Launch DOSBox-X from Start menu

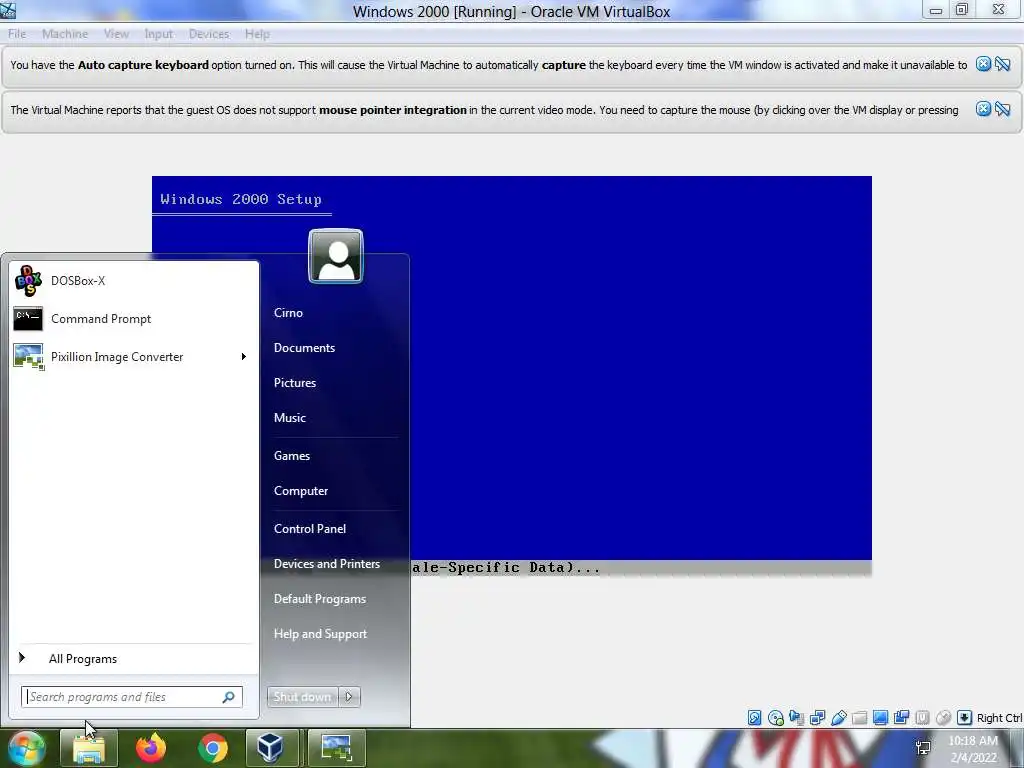tap(133, 281)
